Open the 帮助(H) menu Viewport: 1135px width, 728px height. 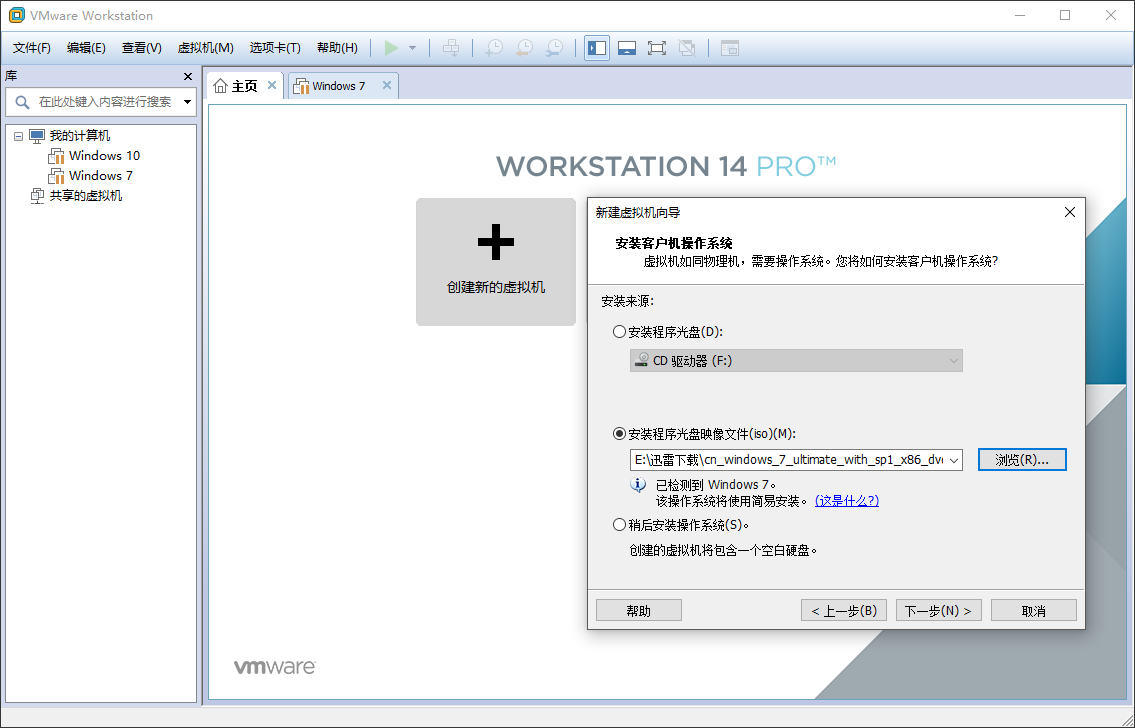[x=337, y=48]
